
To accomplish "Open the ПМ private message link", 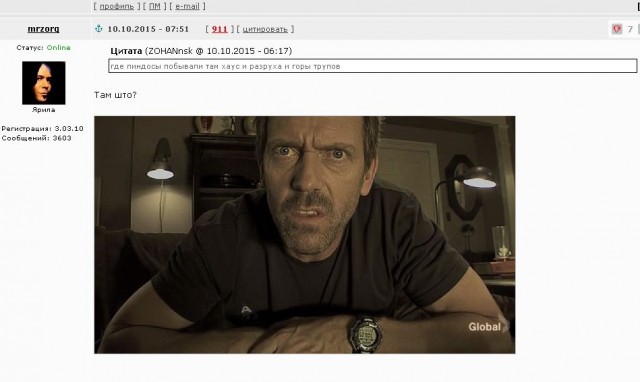I will pos(154,6).
